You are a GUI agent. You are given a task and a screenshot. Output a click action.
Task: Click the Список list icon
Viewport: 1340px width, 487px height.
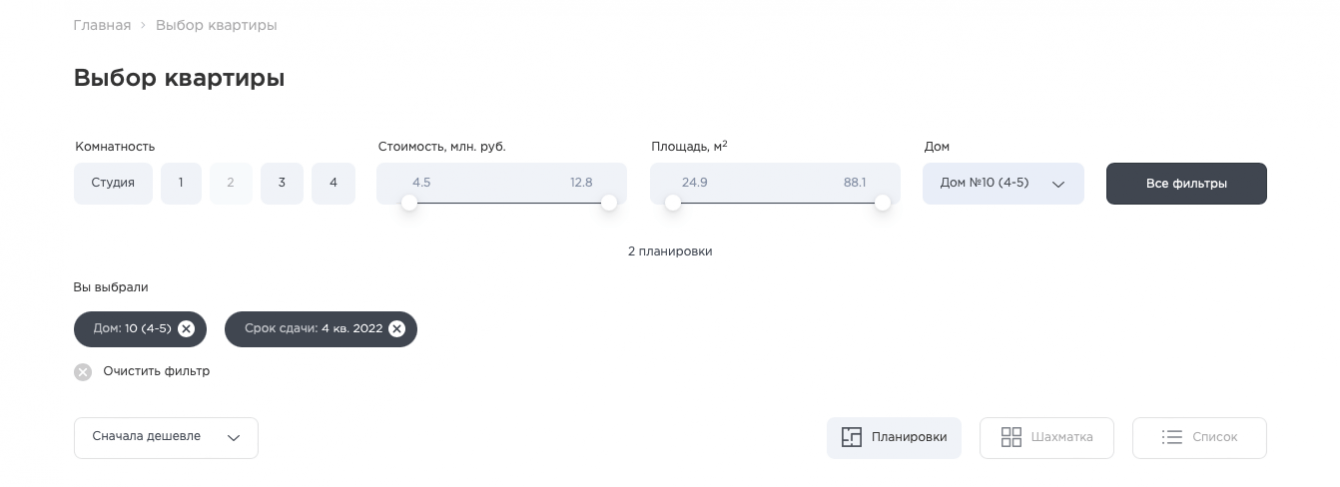pos(1171,437)
